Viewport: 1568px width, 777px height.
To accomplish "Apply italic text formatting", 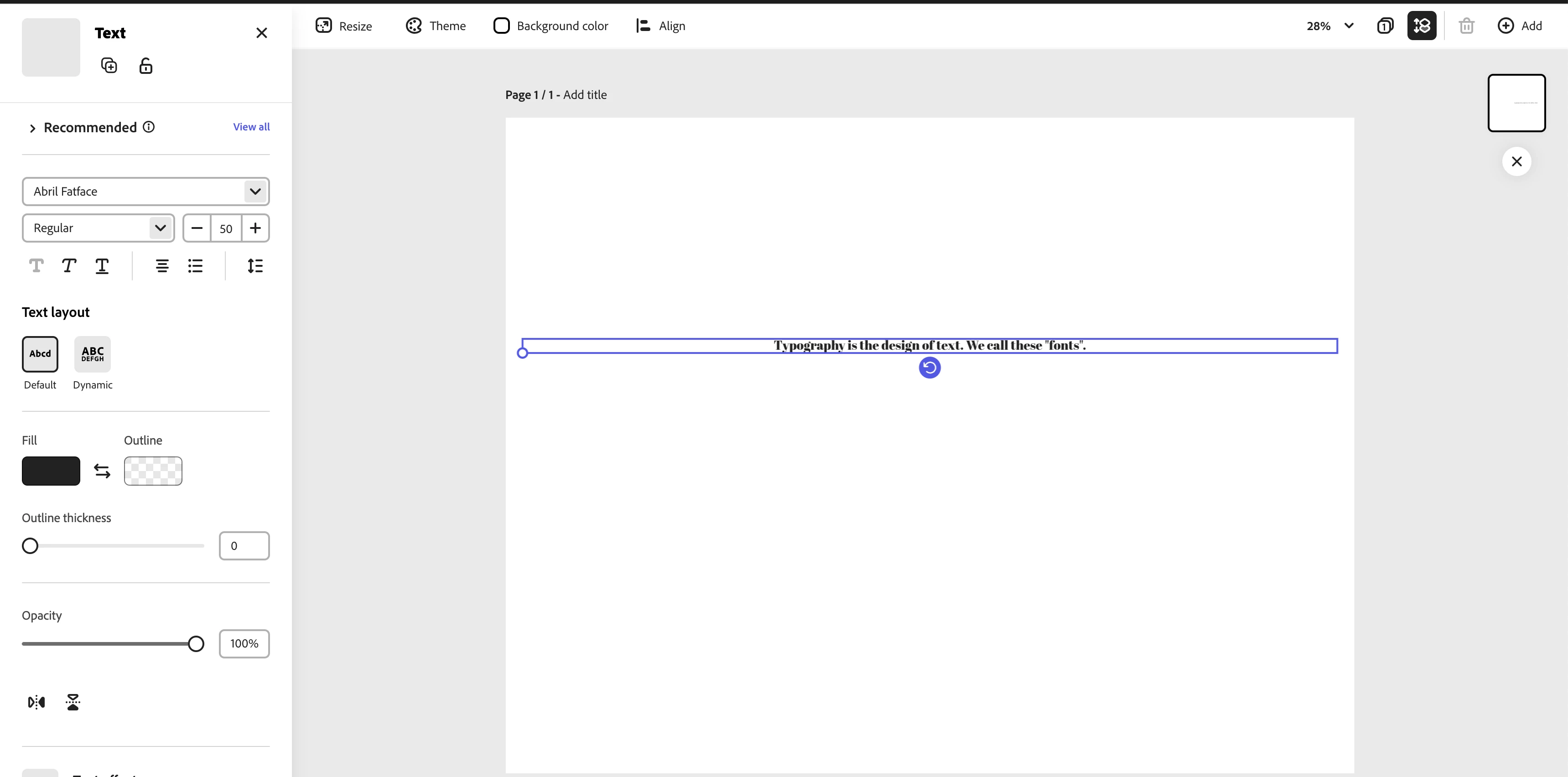I will tap(69, 266).
